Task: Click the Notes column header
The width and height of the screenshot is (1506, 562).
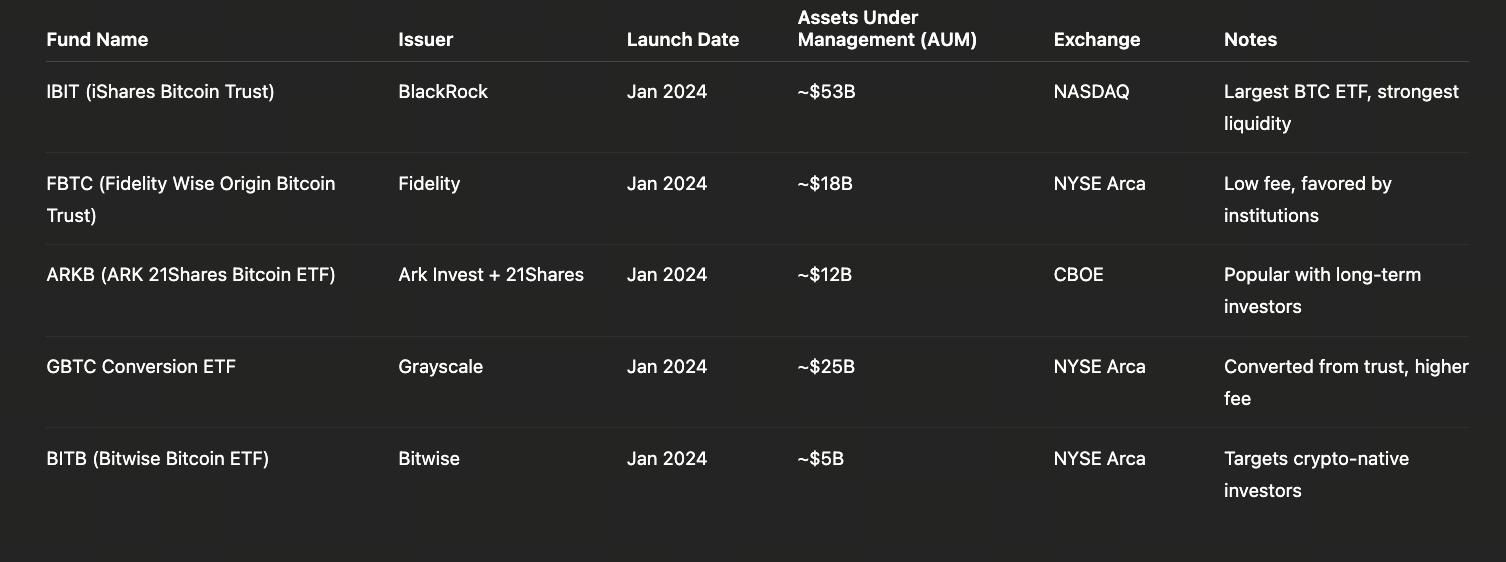Action: 1250,40
